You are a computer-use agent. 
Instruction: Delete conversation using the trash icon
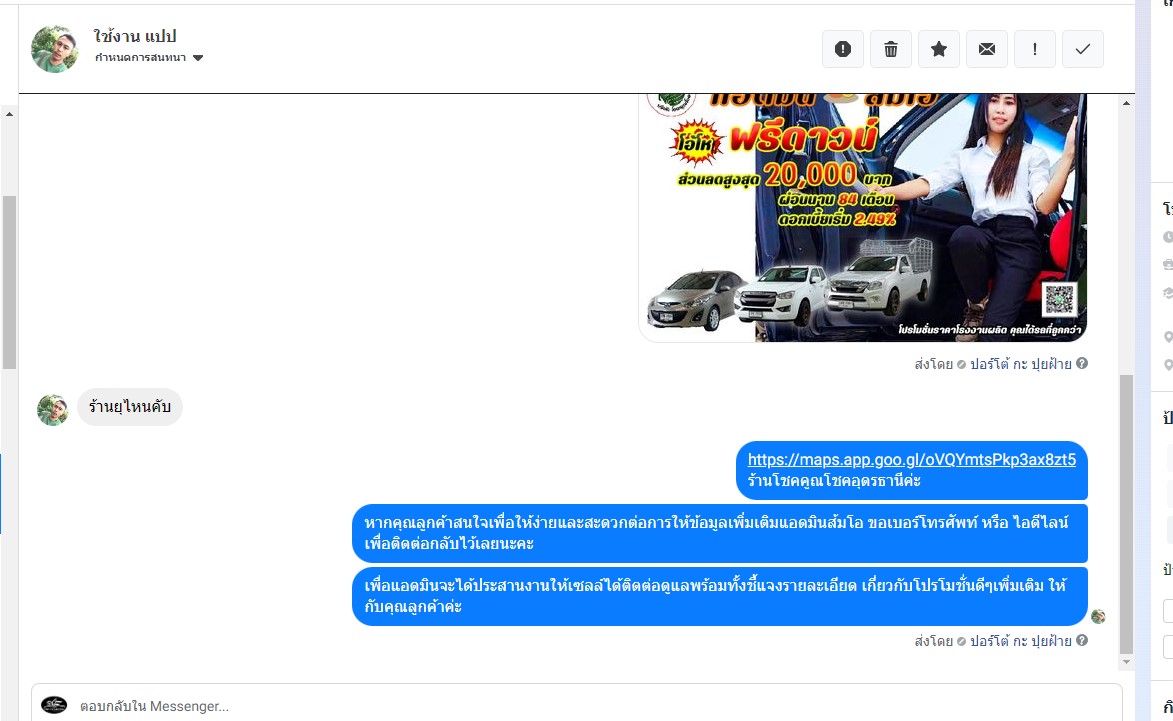tap(890, 49)
